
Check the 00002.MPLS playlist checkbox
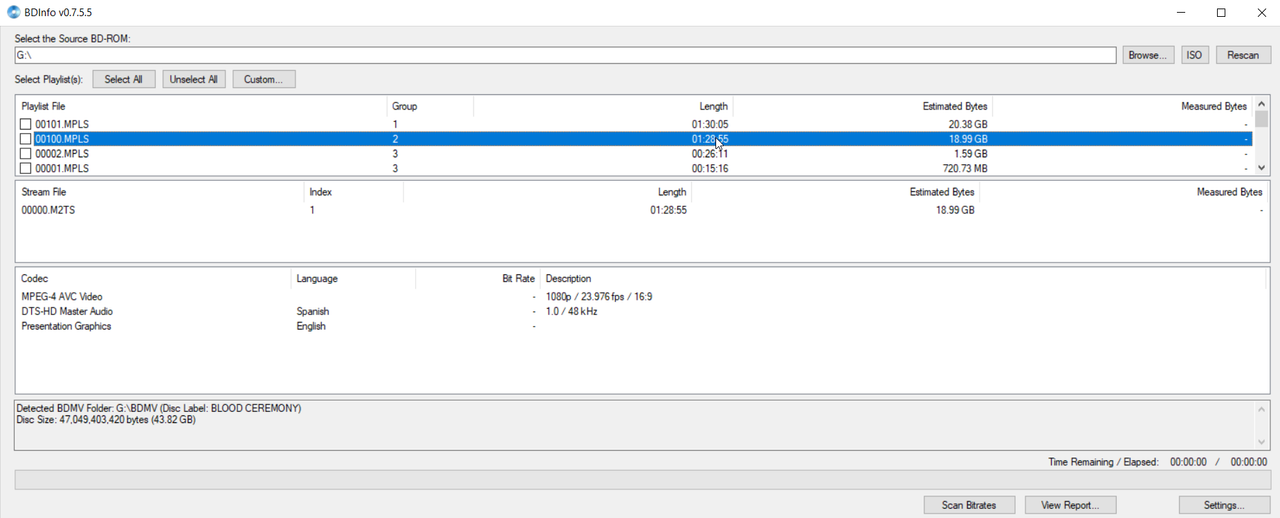26,154
